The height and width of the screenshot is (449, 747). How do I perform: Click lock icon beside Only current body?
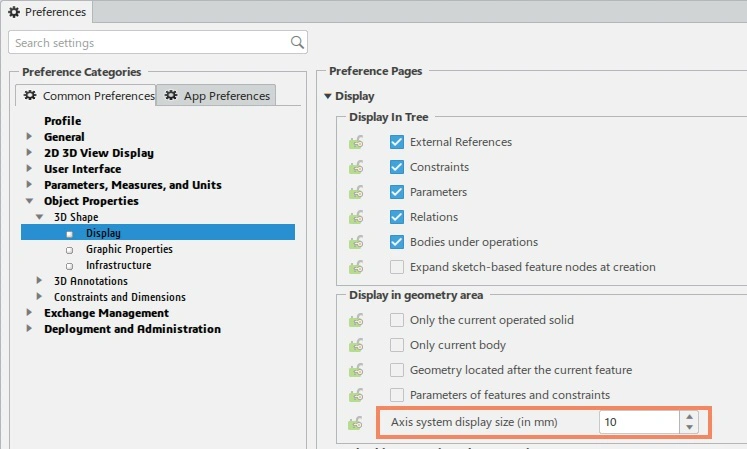pos(355,345)
